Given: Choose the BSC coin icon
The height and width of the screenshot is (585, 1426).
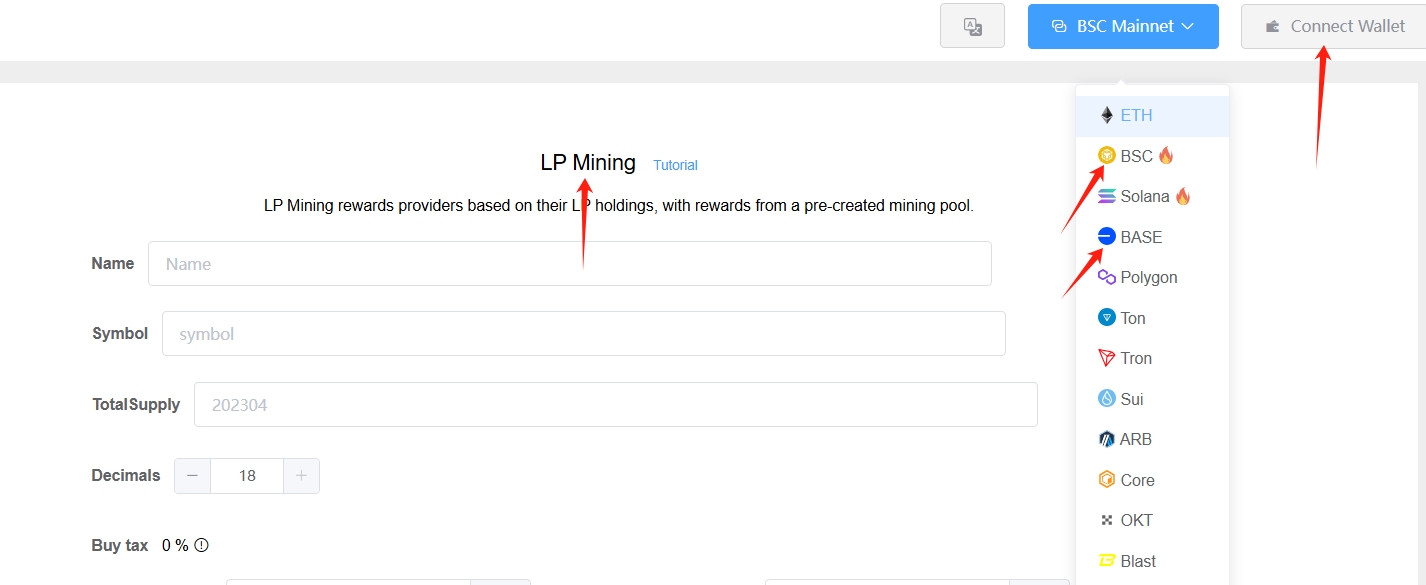Looking at the screenshot, I should (1106, 156).
